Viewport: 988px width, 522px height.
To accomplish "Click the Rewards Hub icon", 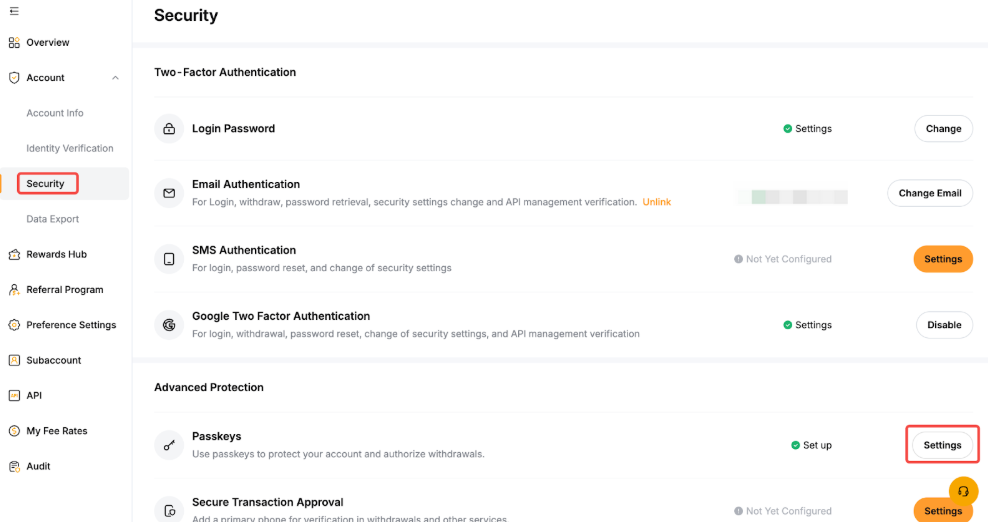I will (14, 255).
